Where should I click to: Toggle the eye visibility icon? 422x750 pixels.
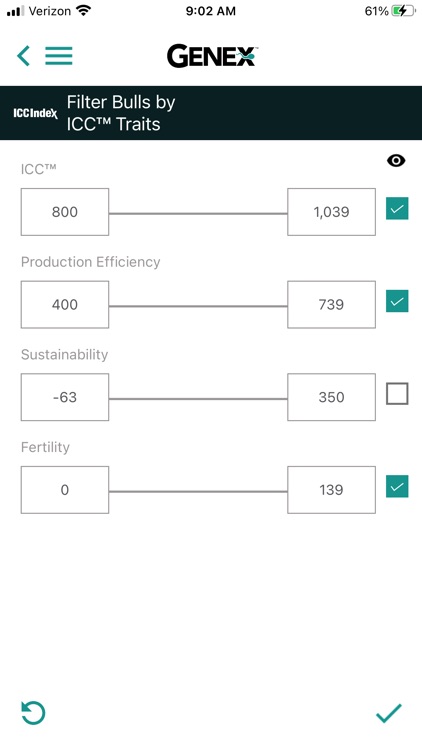click(396, 161)
